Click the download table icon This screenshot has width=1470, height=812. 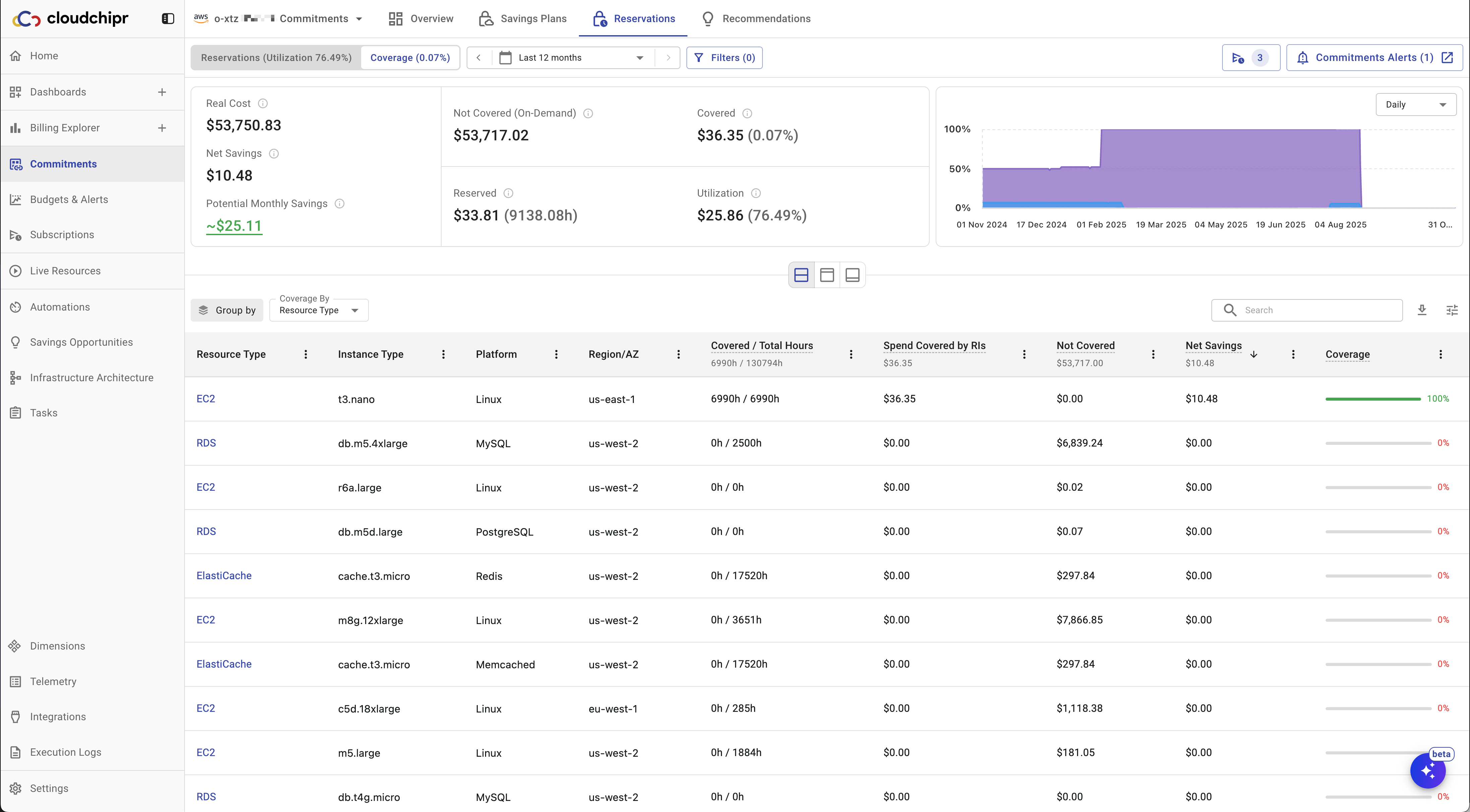1422,310
